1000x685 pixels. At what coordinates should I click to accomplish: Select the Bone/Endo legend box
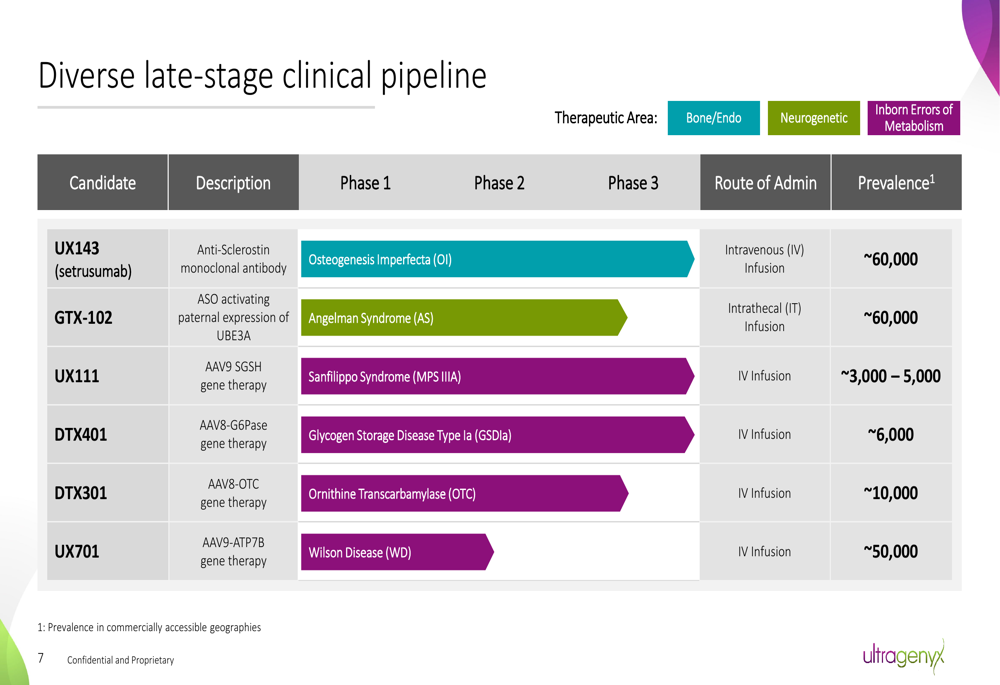714,118
